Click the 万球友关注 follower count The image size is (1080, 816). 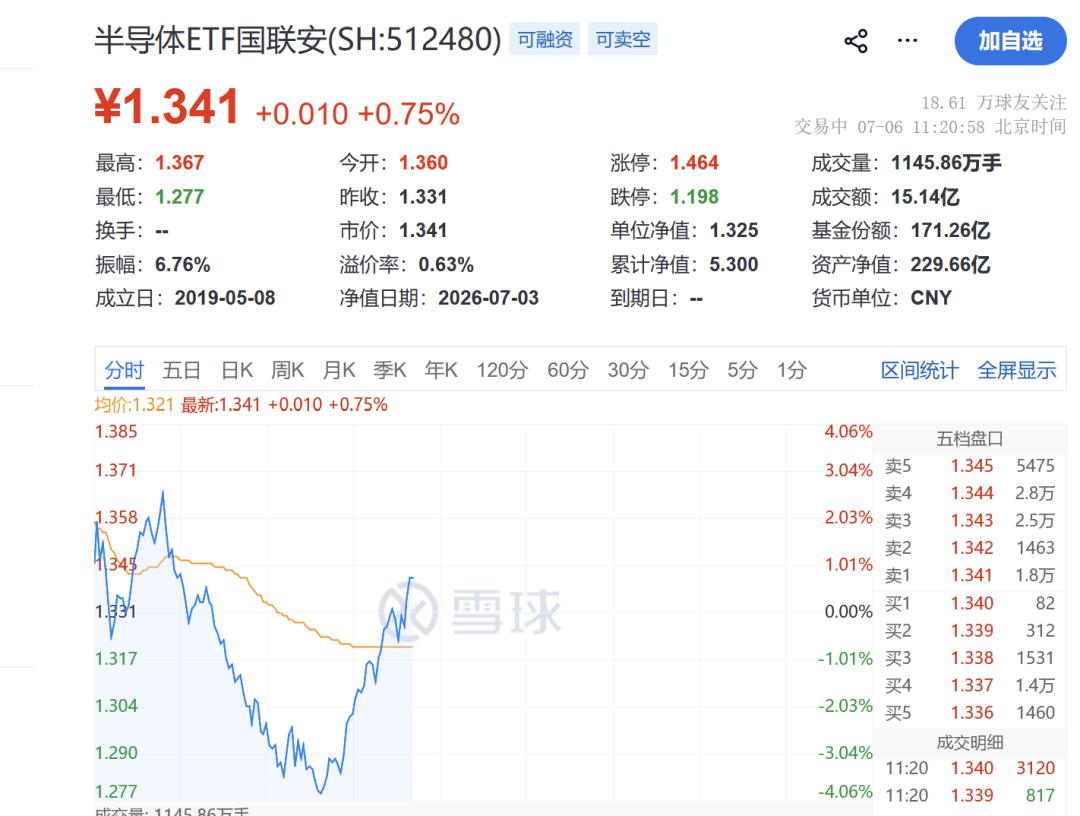[994, 103]
